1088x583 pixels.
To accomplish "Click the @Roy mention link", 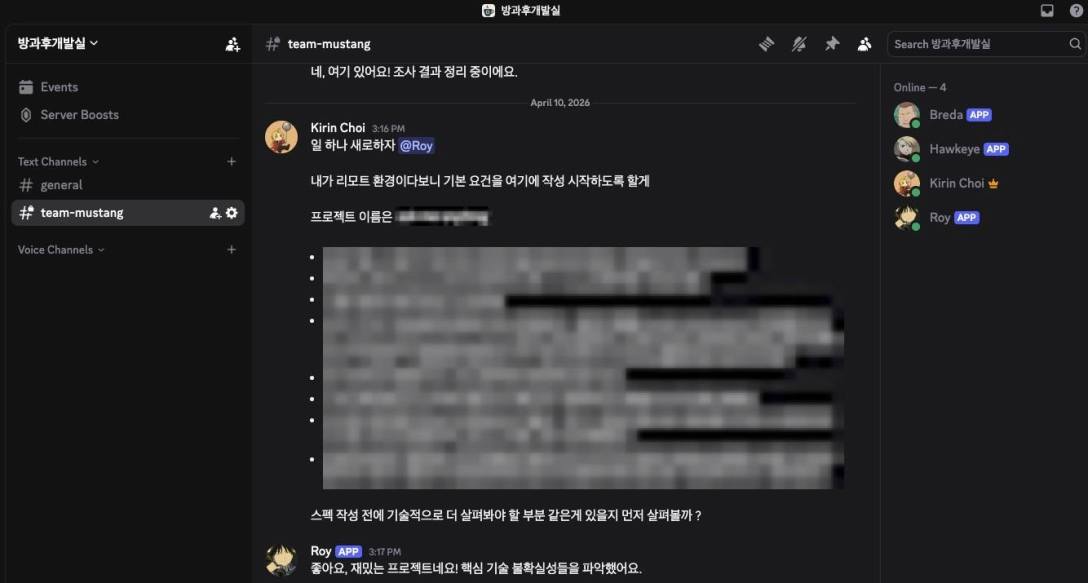I will (417, 146).
